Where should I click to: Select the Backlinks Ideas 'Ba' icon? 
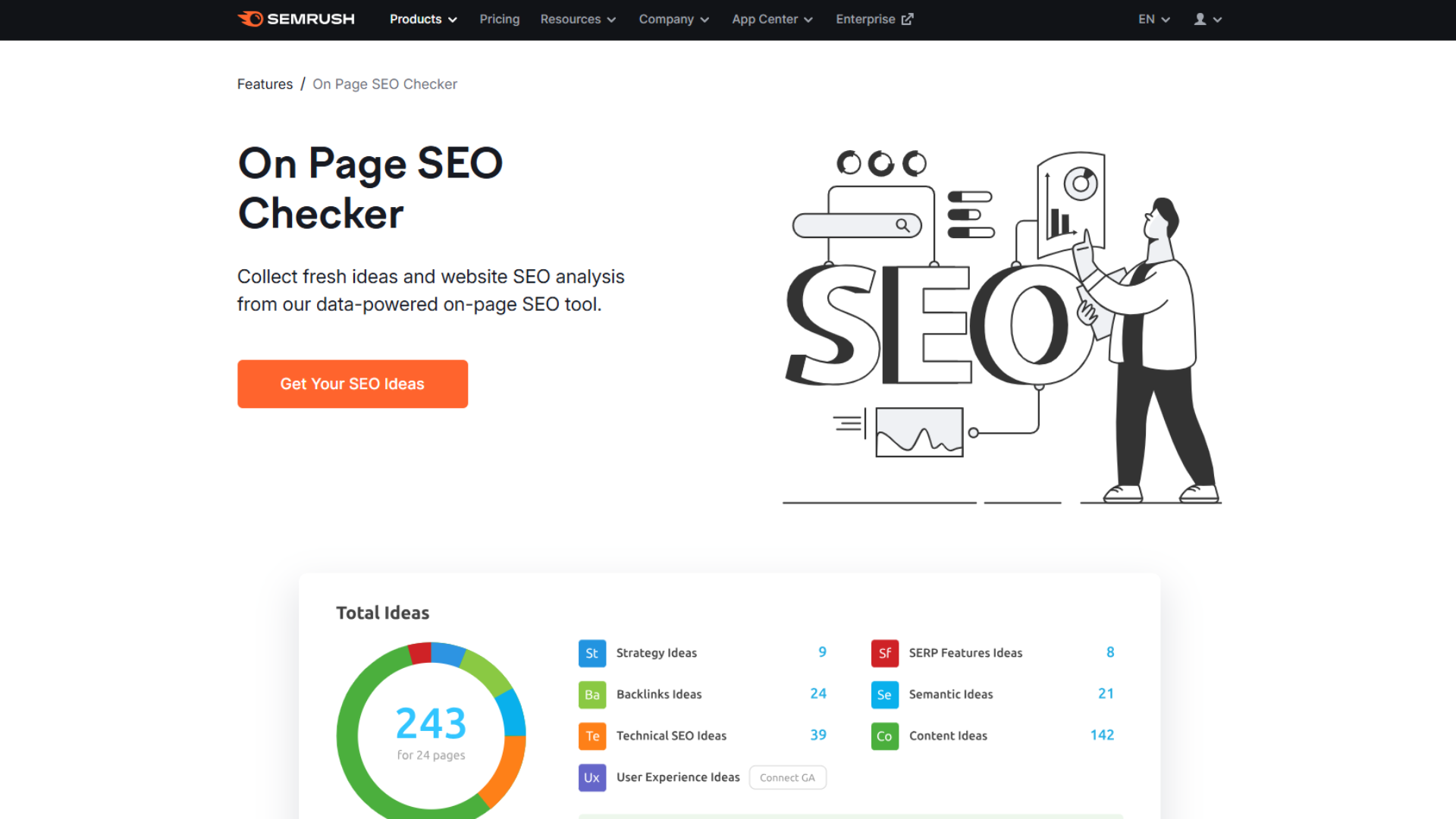591,695
